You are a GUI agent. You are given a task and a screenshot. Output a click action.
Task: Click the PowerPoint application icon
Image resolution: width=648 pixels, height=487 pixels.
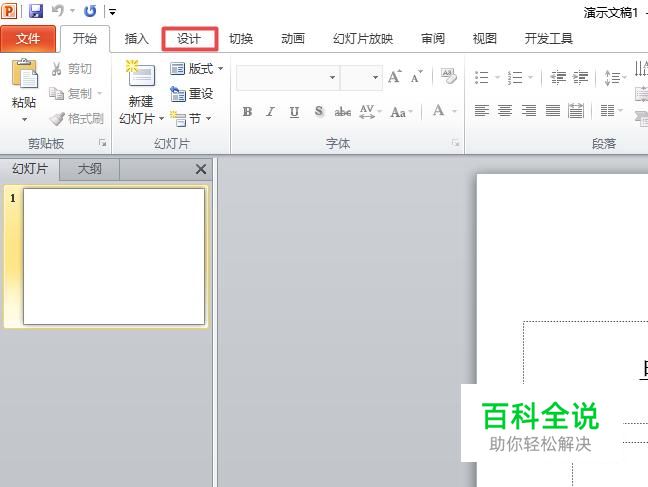[x=9, y=11]
